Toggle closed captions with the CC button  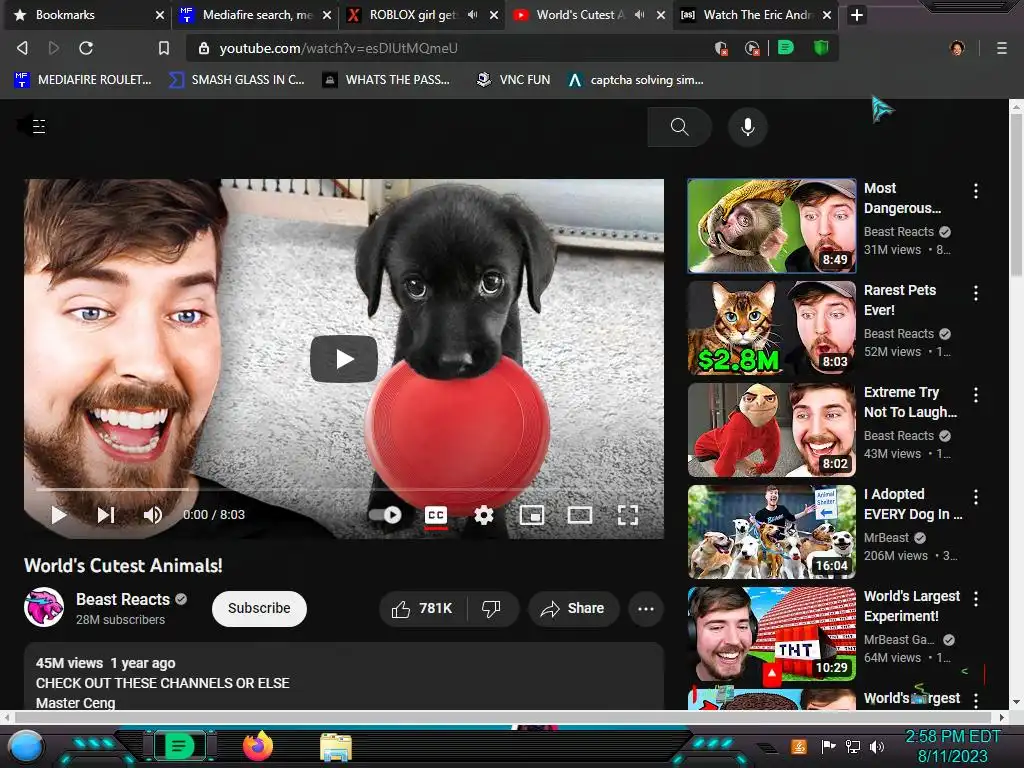tap(436, 515)
